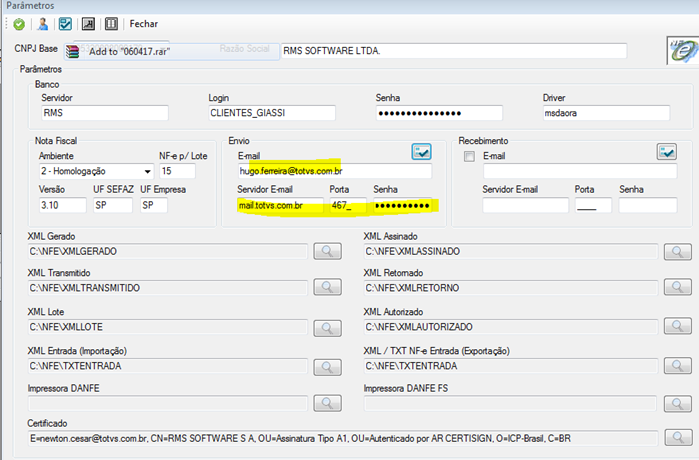This screenshot has height=460, width=699.
Task: Click Envio Servidor E-mail field
Action: (x=280, y=205)
